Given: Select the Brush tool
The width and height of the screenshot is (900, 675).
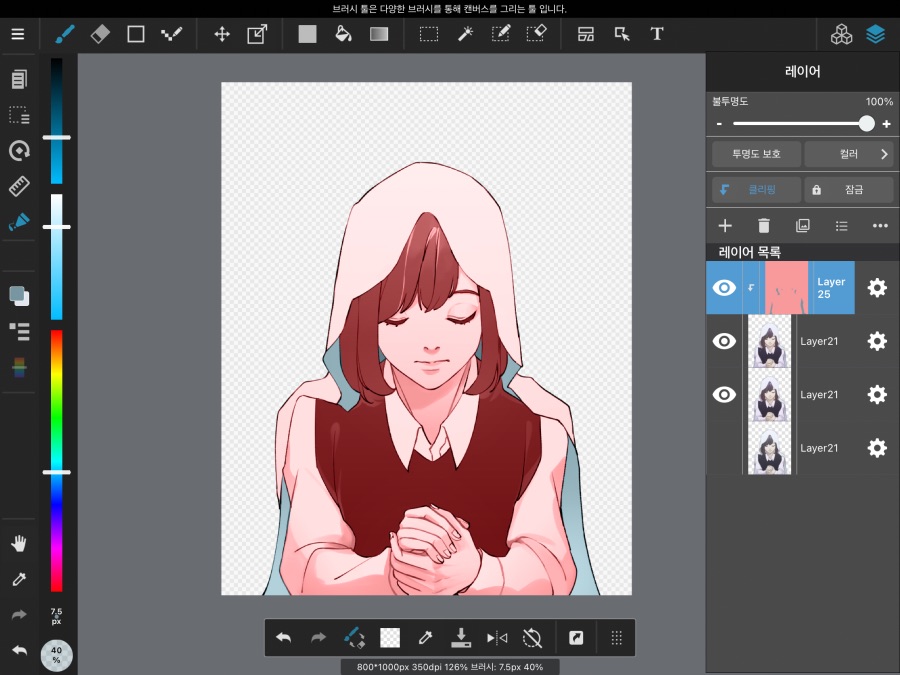Looking at the screenshot, I should pyautogui.click(x=64, y=33).
